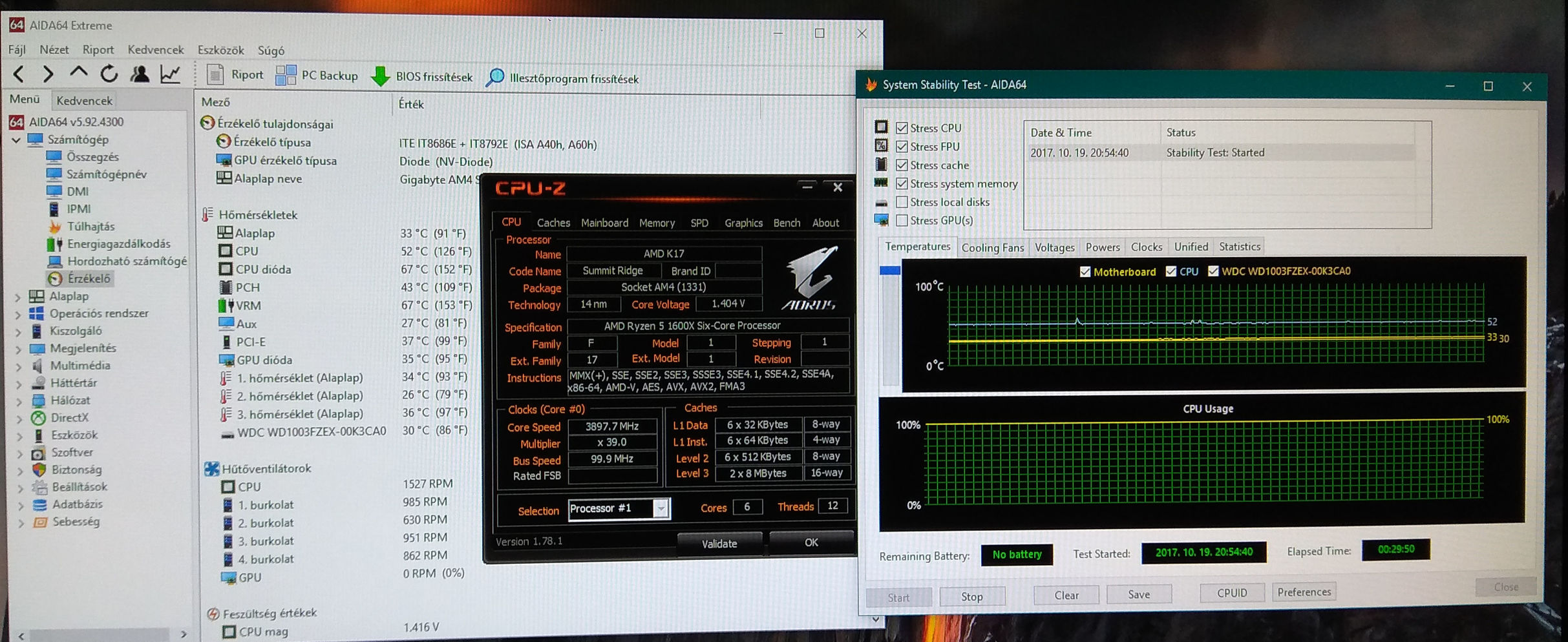Click the blue graph selector slider

[x=889, y=271]
